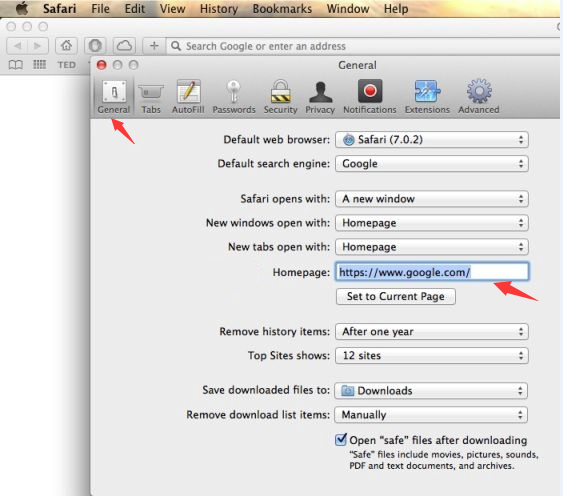Open the AutoFill preferences pane
The width and height of the screenshot is (563, 496).
pos(188,97)
